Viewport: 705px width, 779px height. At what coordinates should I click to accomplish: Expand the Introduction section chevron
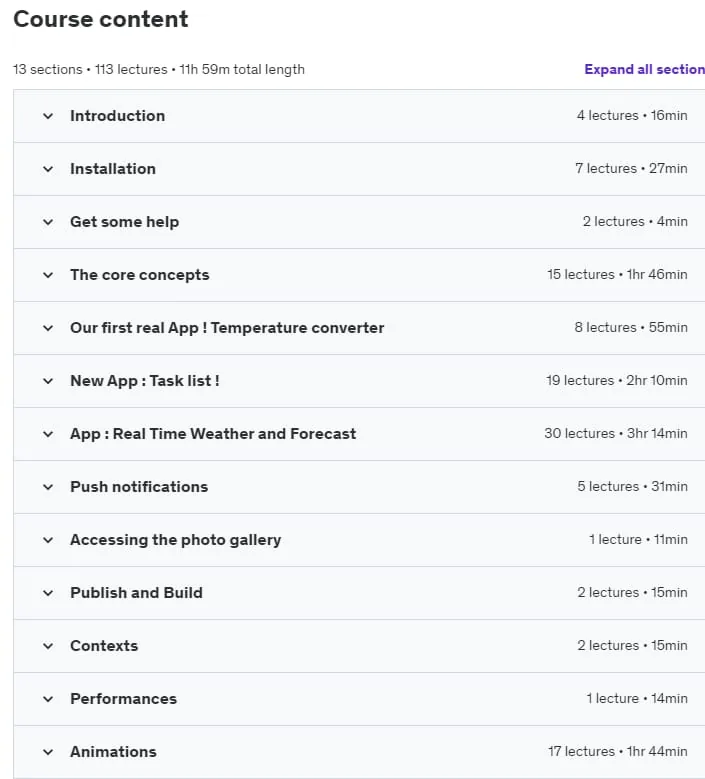click(48, 116)
